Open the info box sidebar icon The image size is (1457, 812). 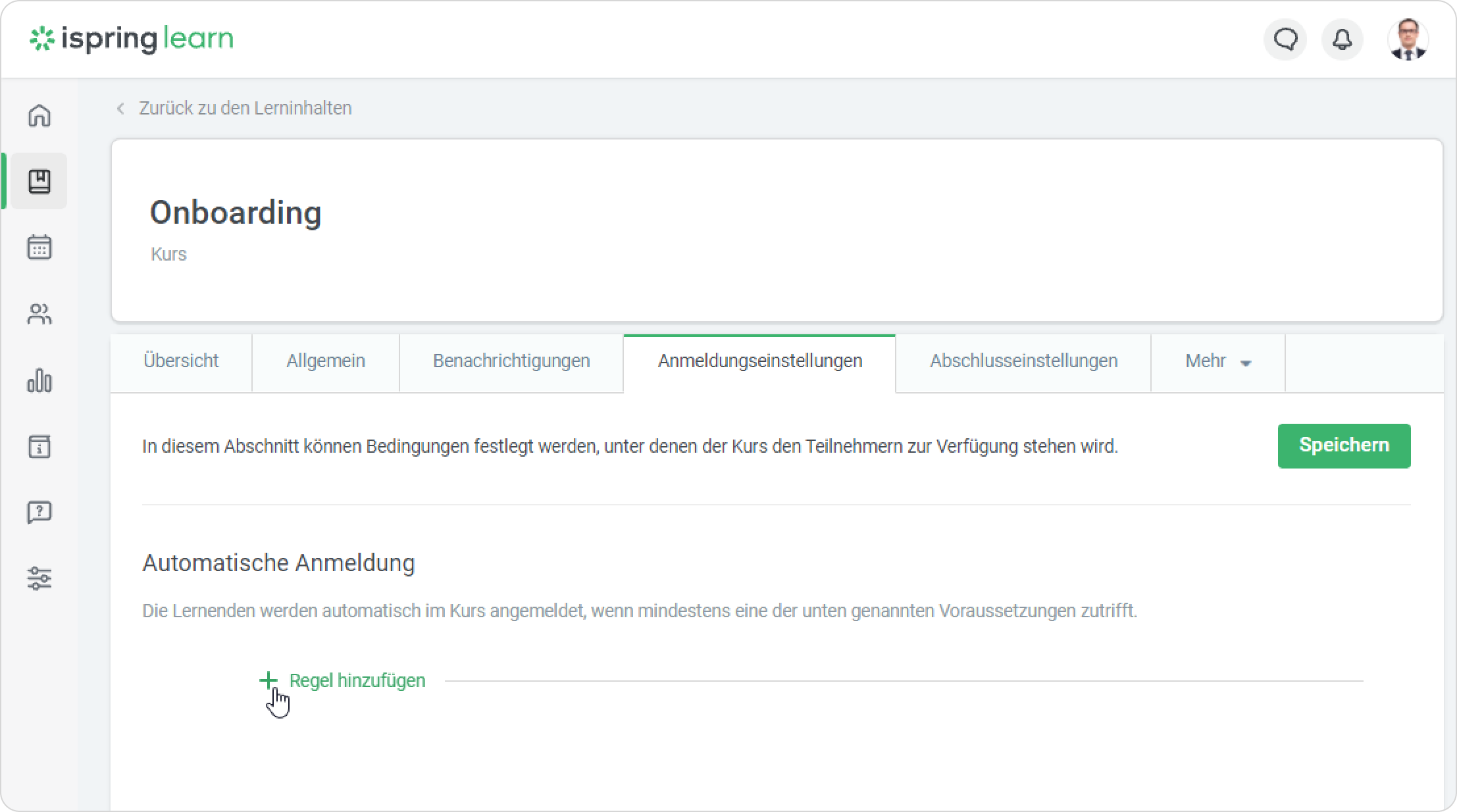pyautogui.click(x=39, y=446)
